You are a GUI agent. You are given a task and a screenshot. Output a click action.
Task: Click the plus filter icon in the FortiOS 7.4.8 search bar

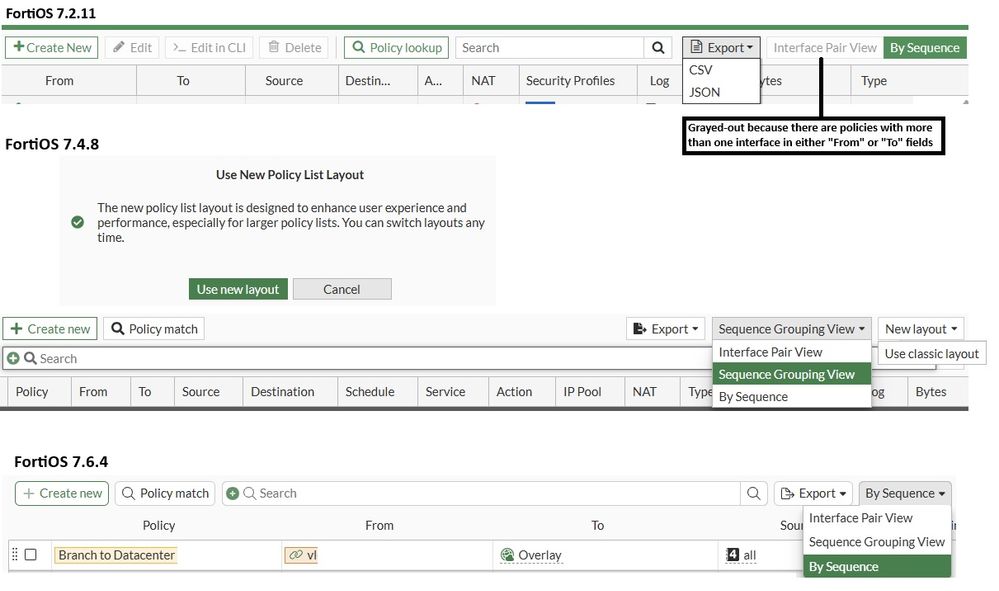[13, 358]
